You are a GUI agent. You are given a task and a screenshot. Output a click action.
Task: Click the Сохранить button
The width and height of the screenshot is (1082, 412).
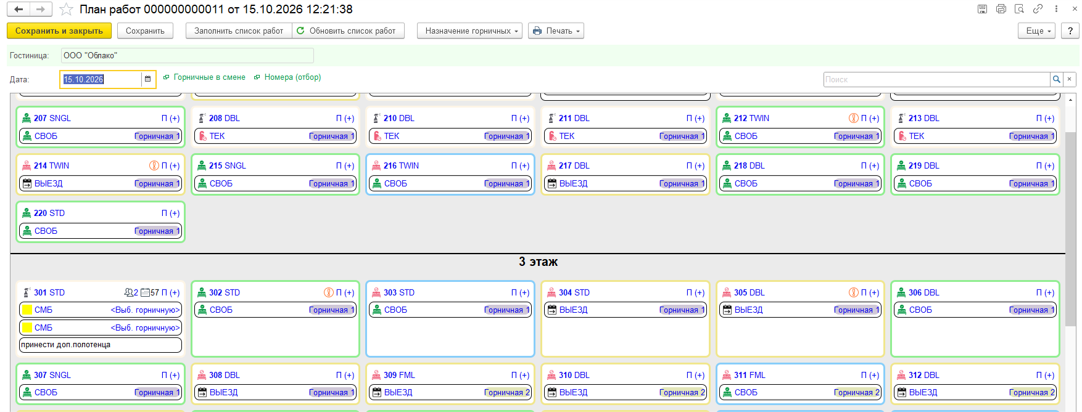(145, 31)
